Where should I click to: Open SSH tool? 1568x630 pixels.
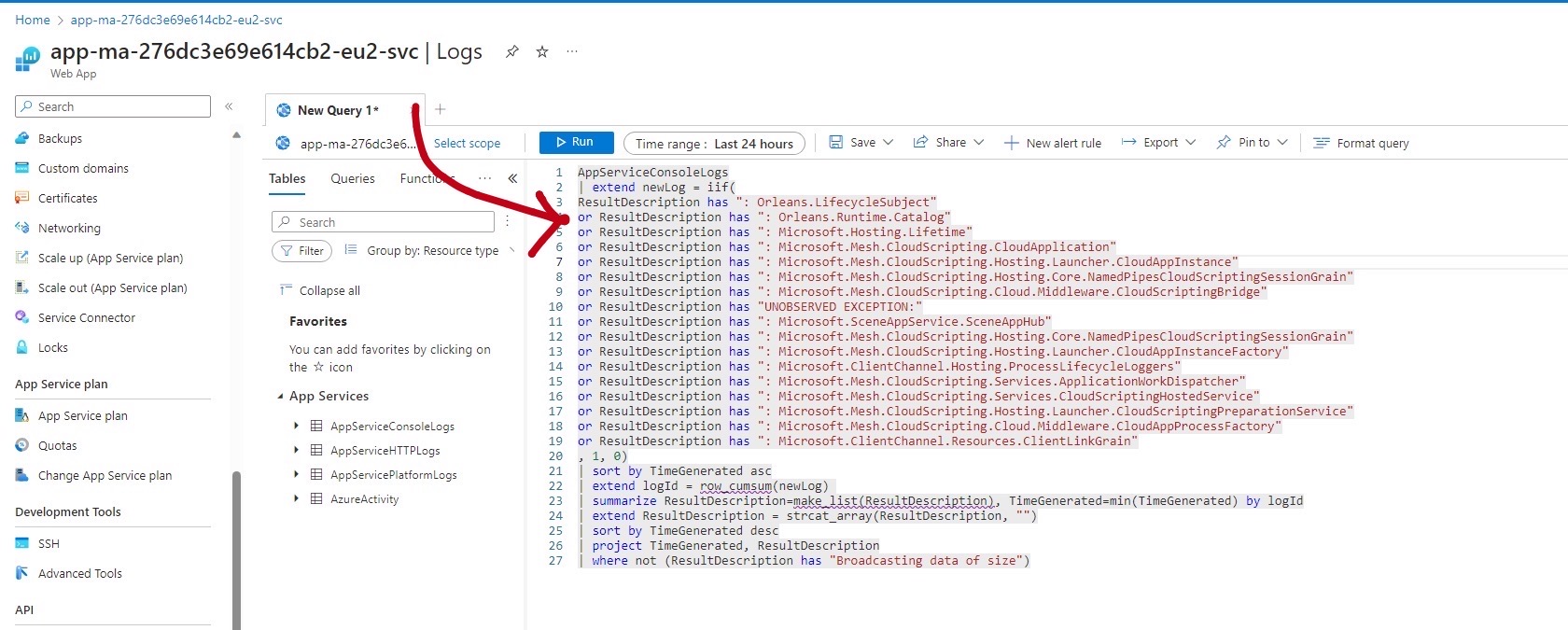49,543
